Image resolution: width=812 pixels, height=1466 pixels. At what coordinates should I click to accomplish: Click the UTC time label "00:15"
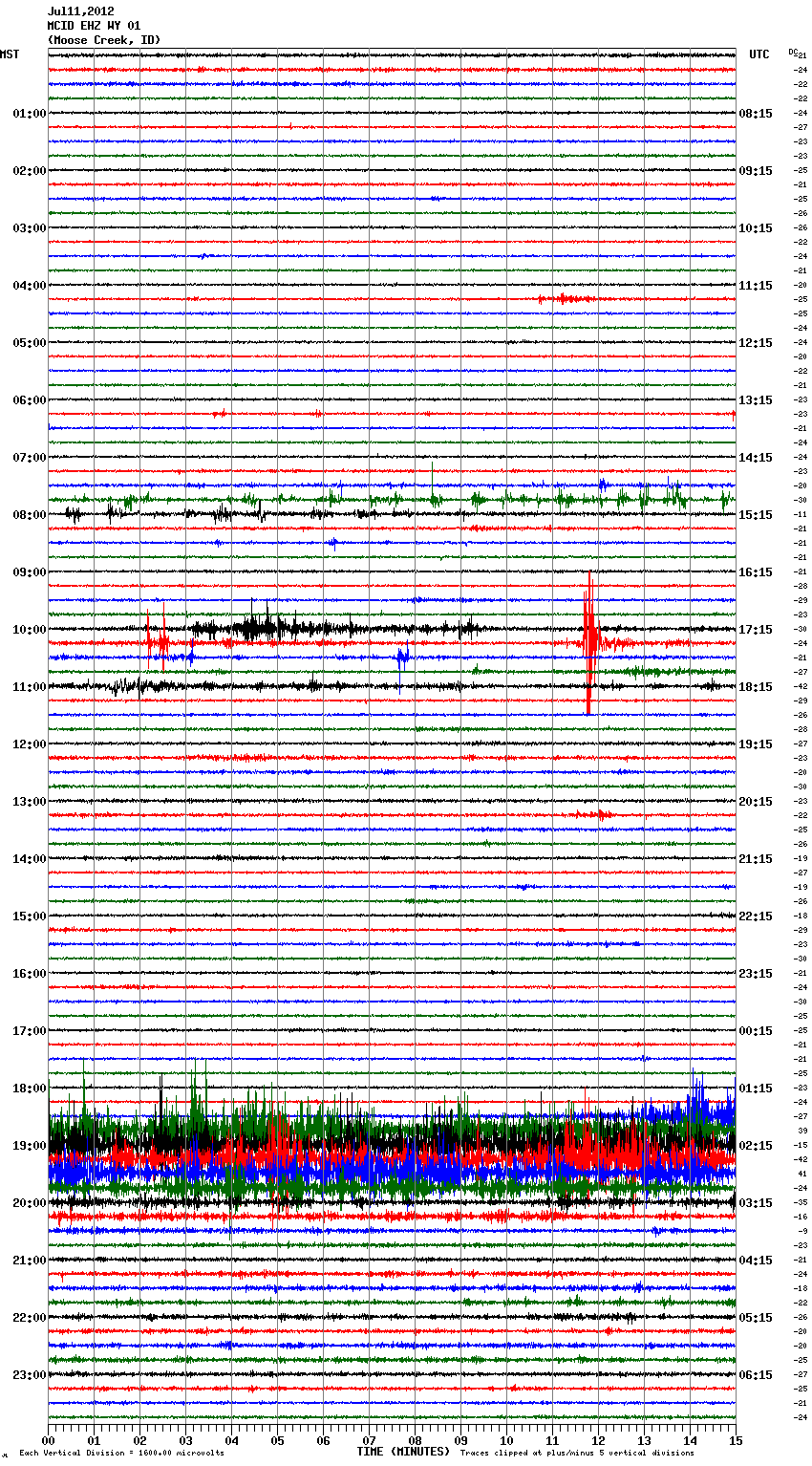(x=756, y=1031)
